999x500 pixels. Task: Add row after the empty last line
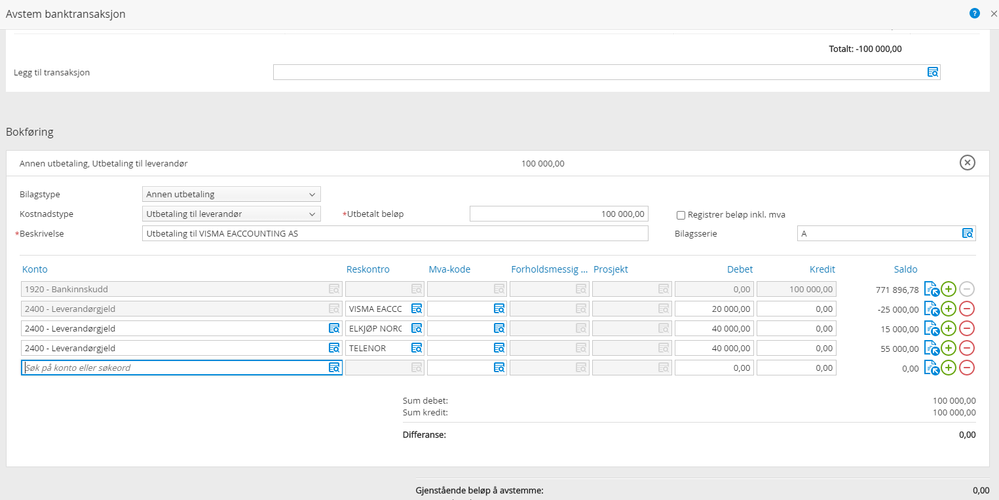coord(949,368)
